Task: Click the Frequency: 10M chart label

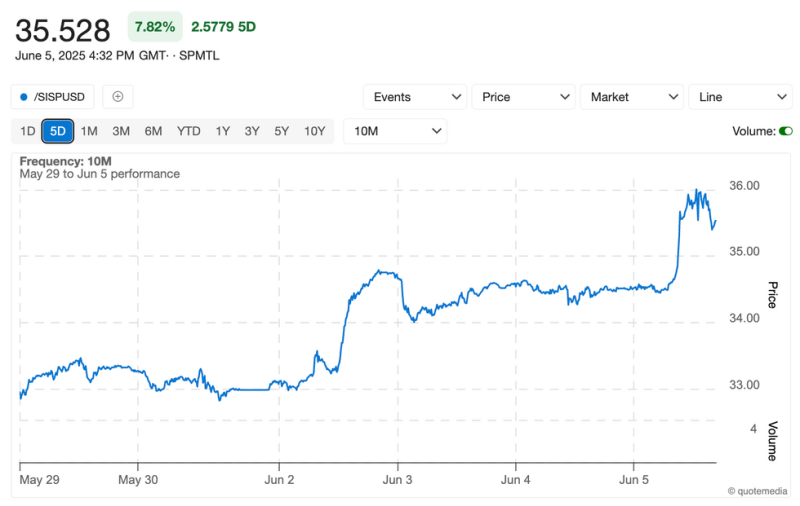Action: (x=65, y=161)
